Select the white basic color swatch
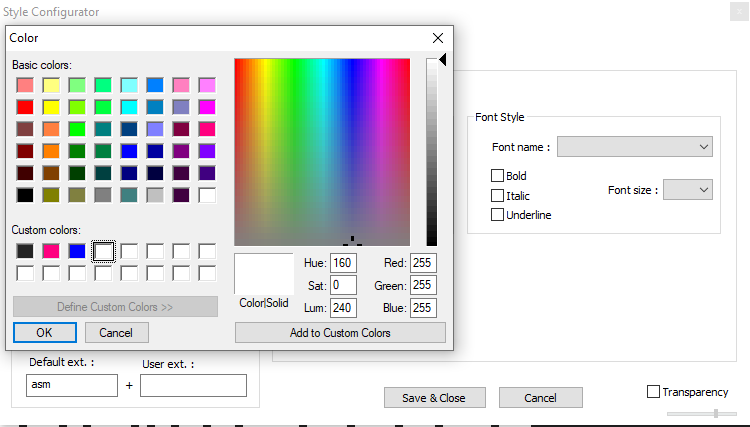 pos(207,195)
